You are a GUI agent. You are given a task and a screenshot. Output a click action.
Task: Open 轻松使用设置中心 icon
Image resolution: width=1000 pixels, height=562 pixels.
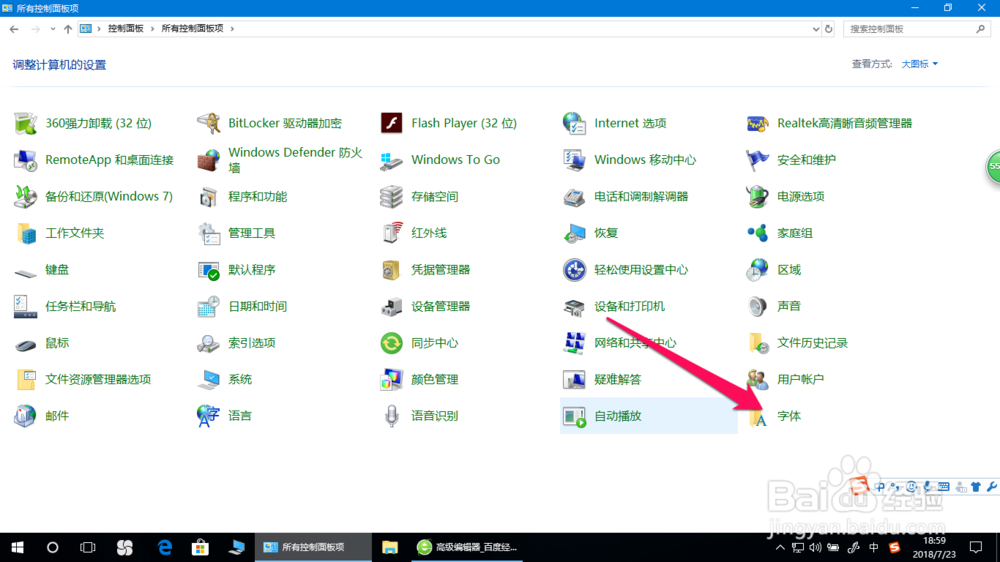pos(574,270)
